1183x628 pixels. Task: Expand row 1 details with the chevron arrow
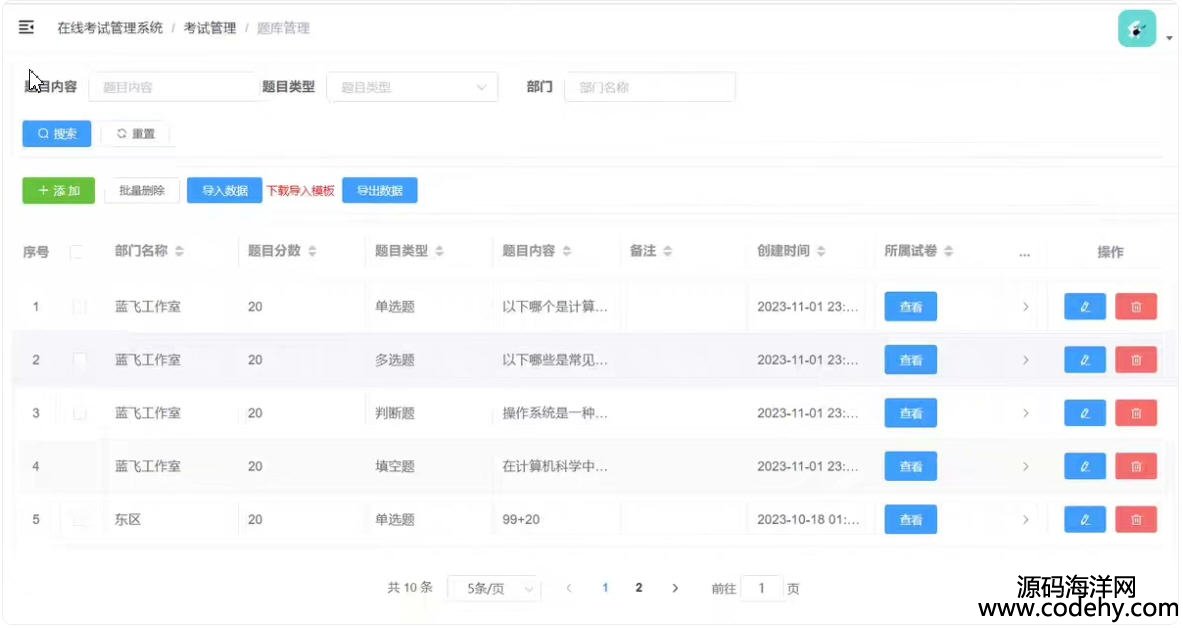[1025, 307]
